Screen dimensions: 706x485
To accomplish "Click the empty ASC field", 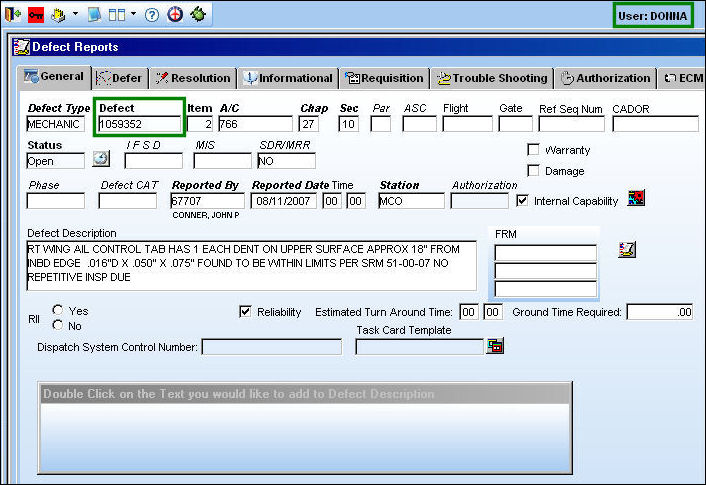I will (x=419, y=124).
